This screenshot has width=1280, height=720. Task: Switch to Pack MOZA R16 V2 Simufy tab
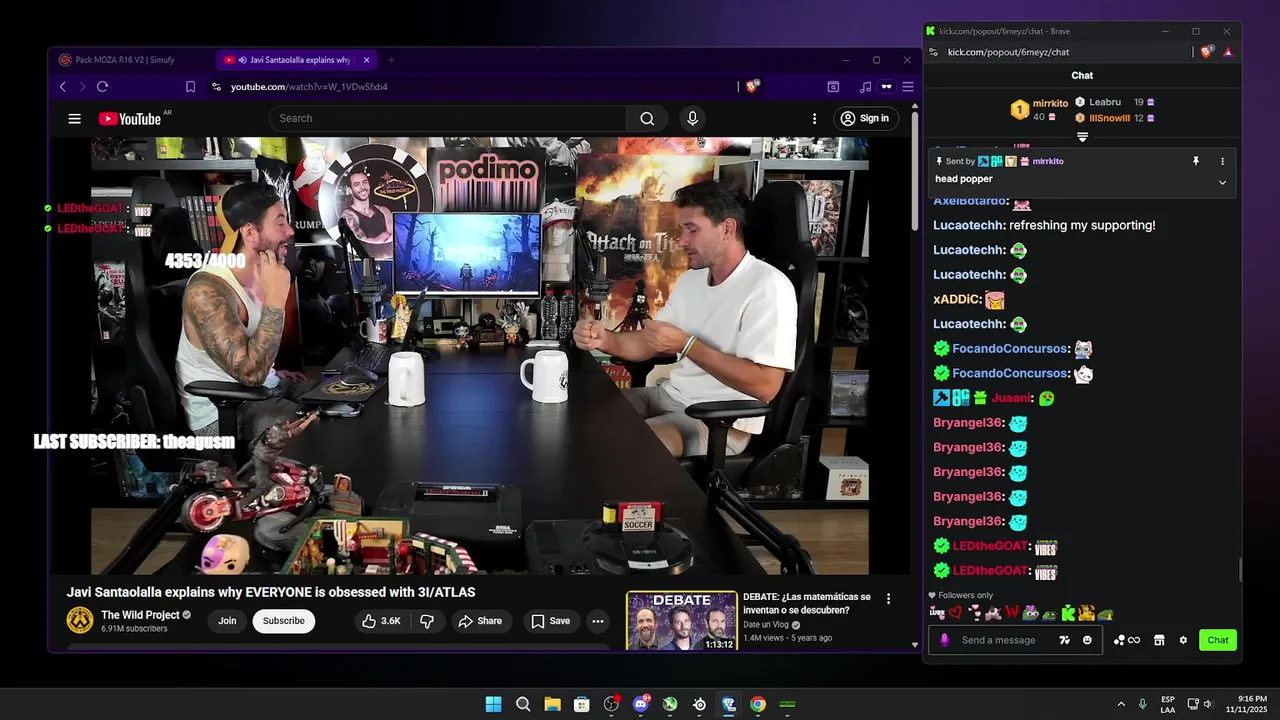pos(131,60)
